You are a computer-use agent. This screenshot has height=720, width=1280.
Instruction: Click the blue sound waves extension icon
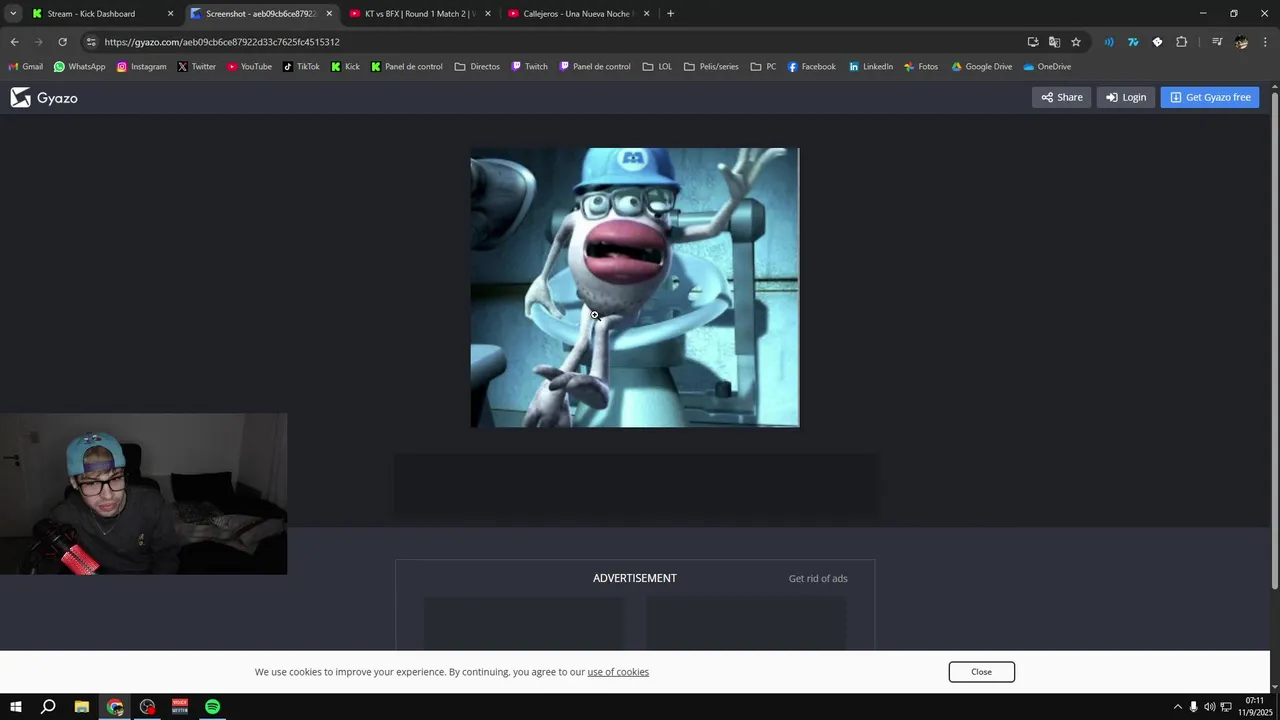point(1109,42)
